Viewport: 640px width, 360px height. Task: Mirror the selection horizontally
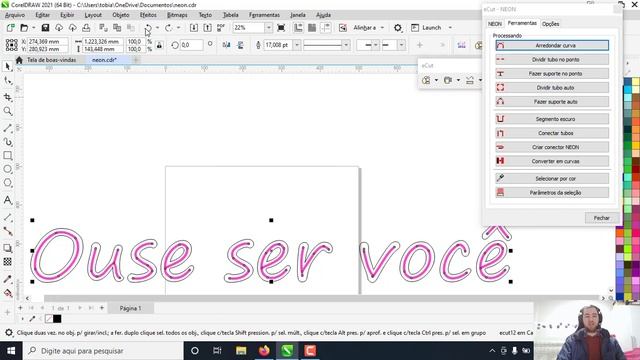[227, 45]
